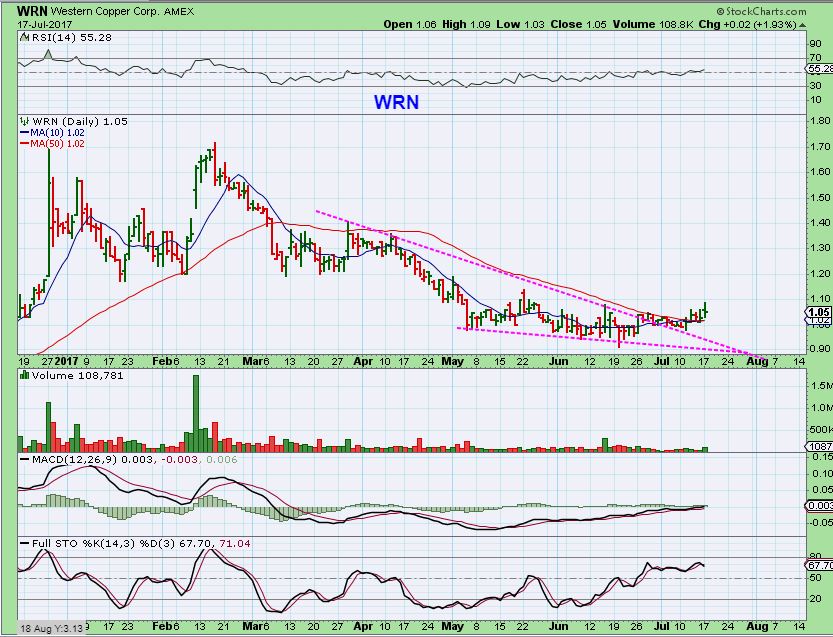
Task: Click the Volume panel histogram icon
Action: coord(24,375)
